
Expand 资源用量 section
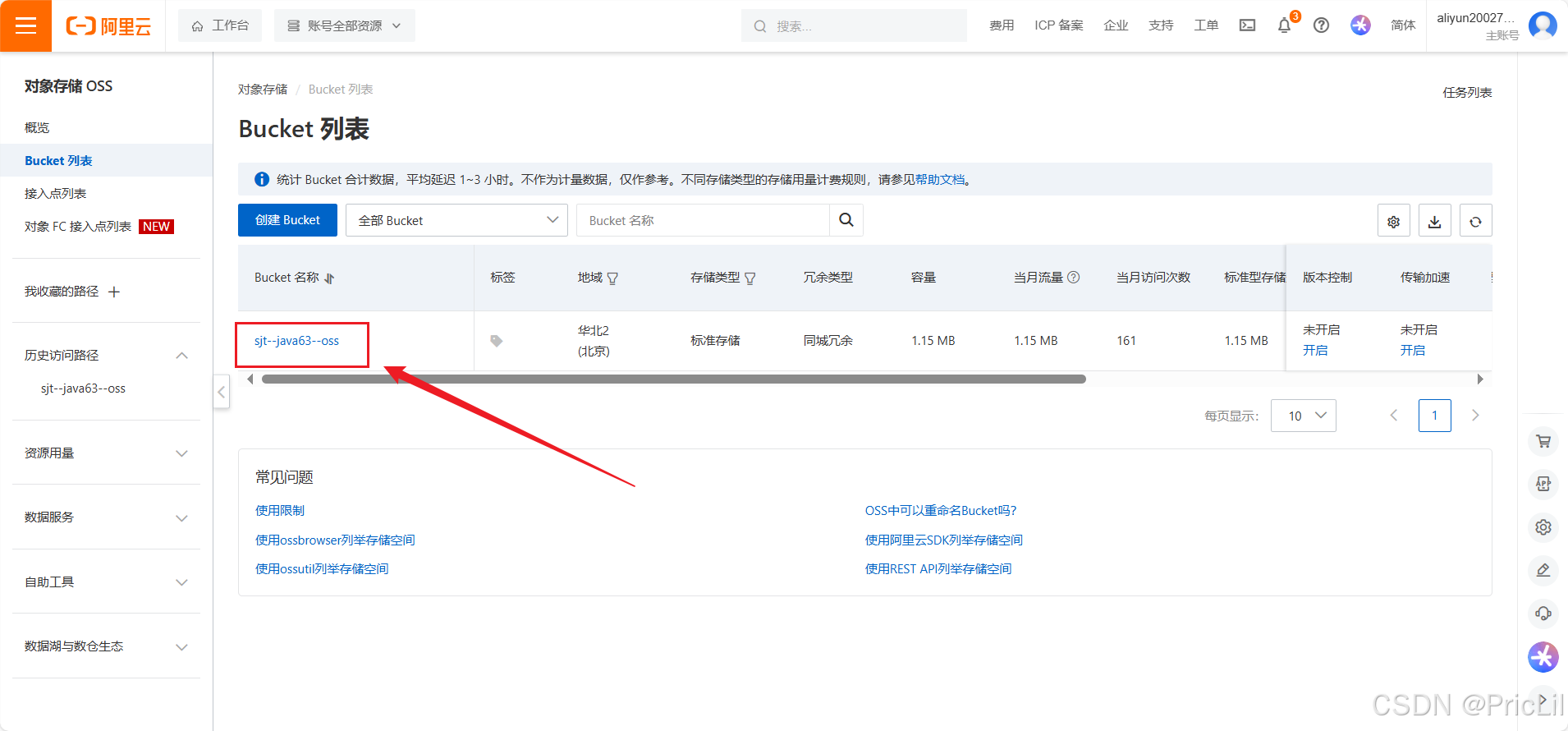click(x=182, y=453)
